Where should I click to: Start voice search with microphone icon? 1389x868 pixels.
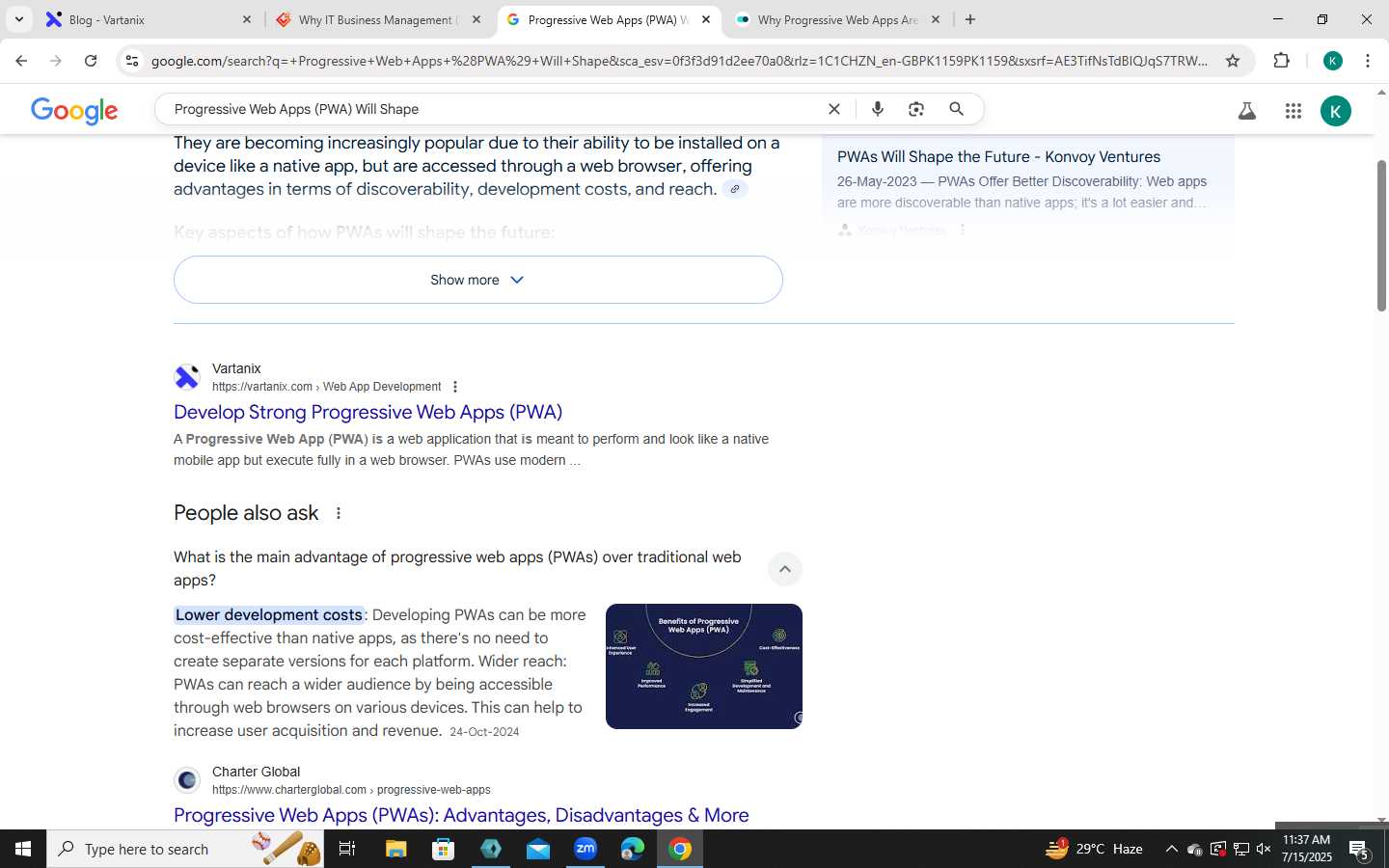[878, 109]
